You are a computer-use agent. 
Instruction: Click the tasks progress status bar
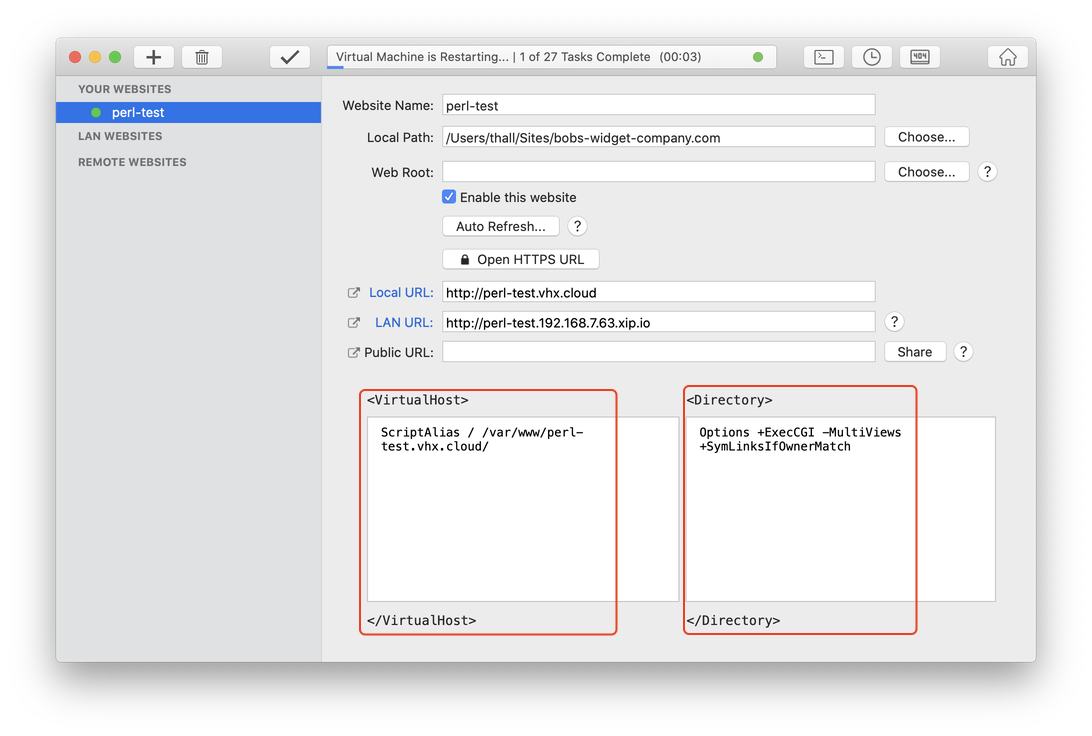tap(552, 57)
